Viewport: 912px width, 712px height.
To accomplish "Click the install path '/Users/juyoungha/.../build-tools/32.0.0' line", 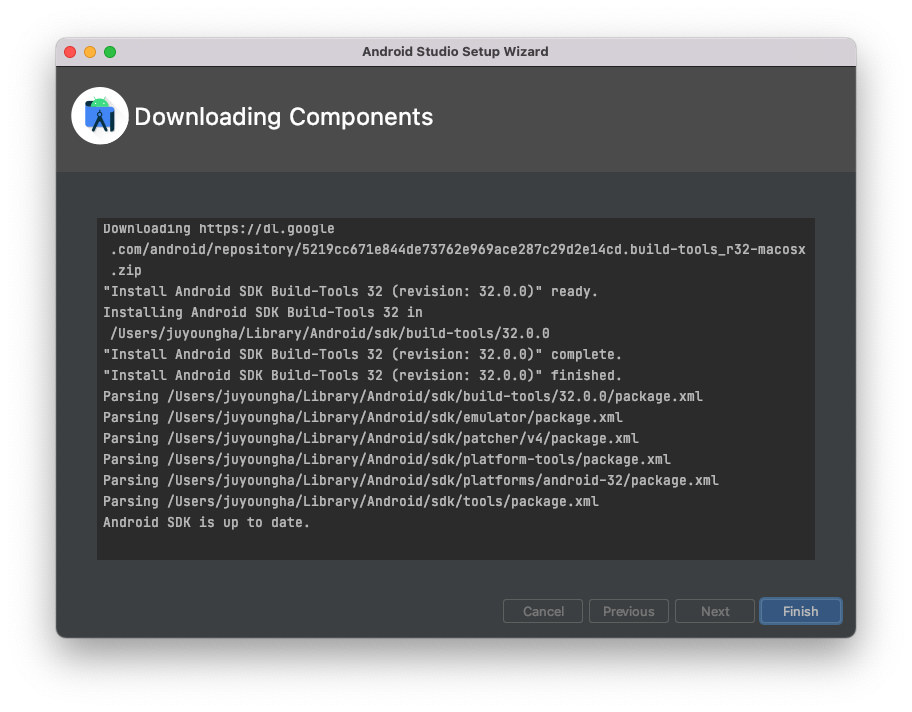I will 330,333.
